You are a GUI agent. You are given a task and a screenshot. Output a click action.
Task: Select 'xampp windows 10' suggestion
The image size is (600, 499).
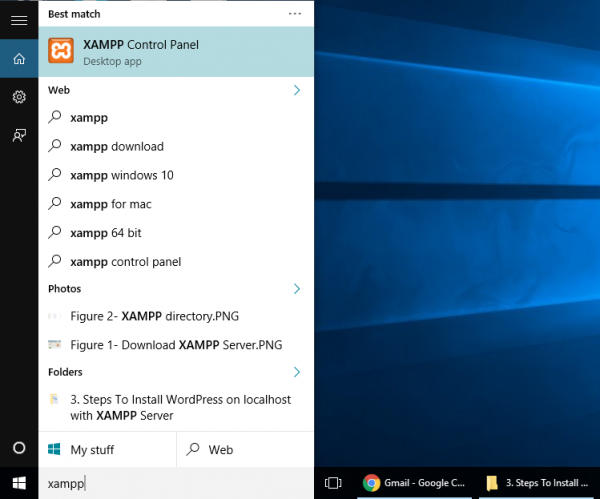tap(176, 175)
